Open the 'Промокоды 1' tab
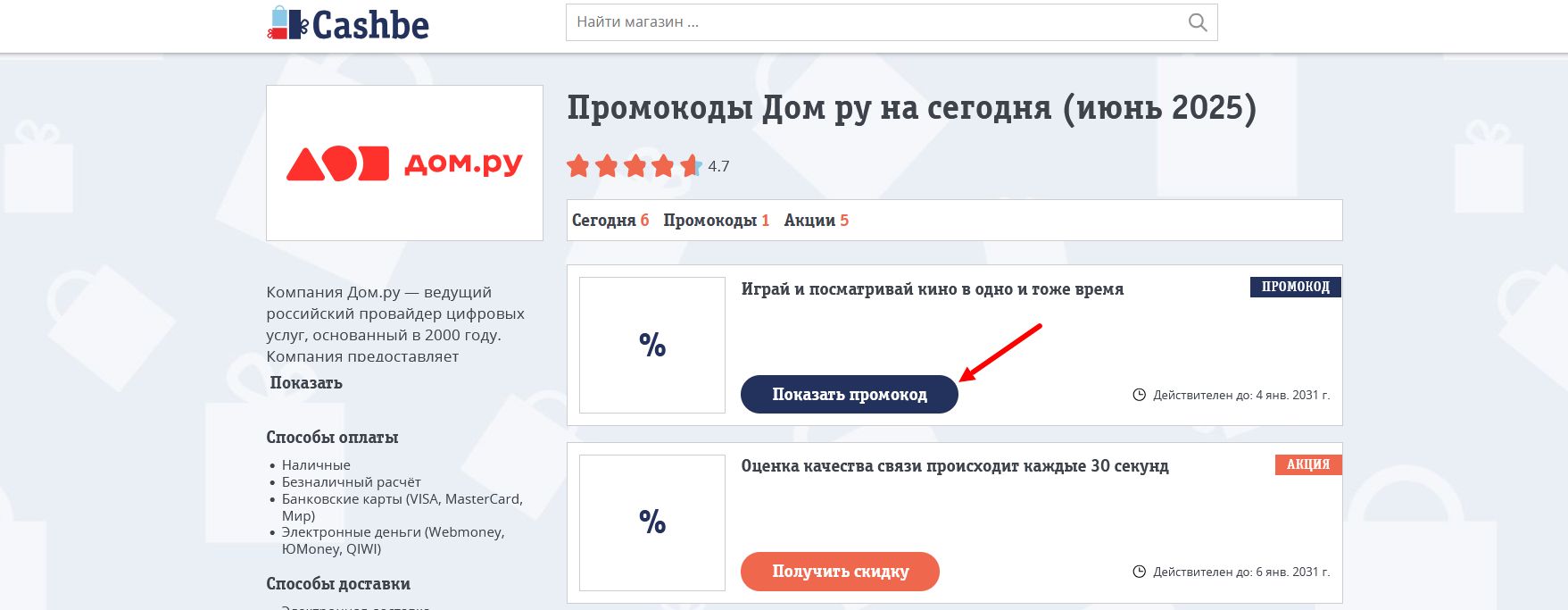This screenshot has width=1568, height=610. click(716, 221)
